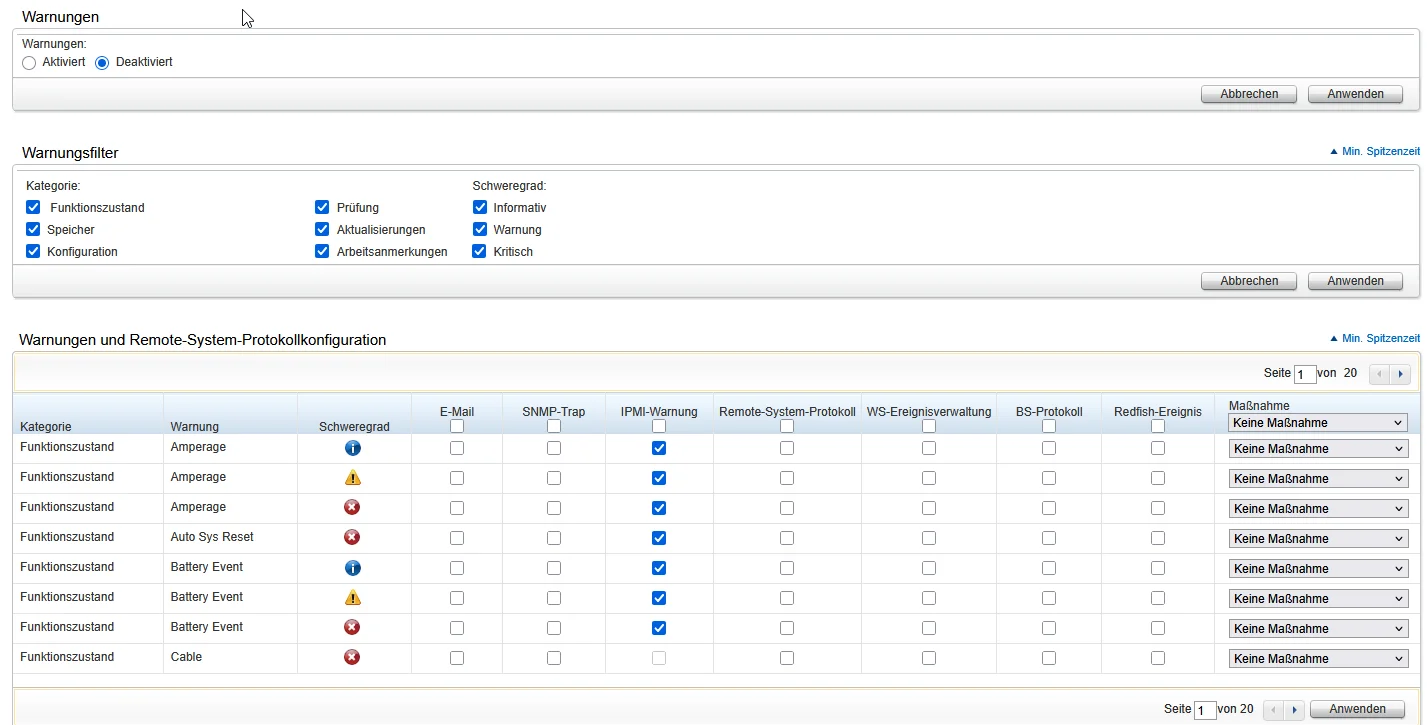Select the Aktiviert radio button

pos(29,63)
